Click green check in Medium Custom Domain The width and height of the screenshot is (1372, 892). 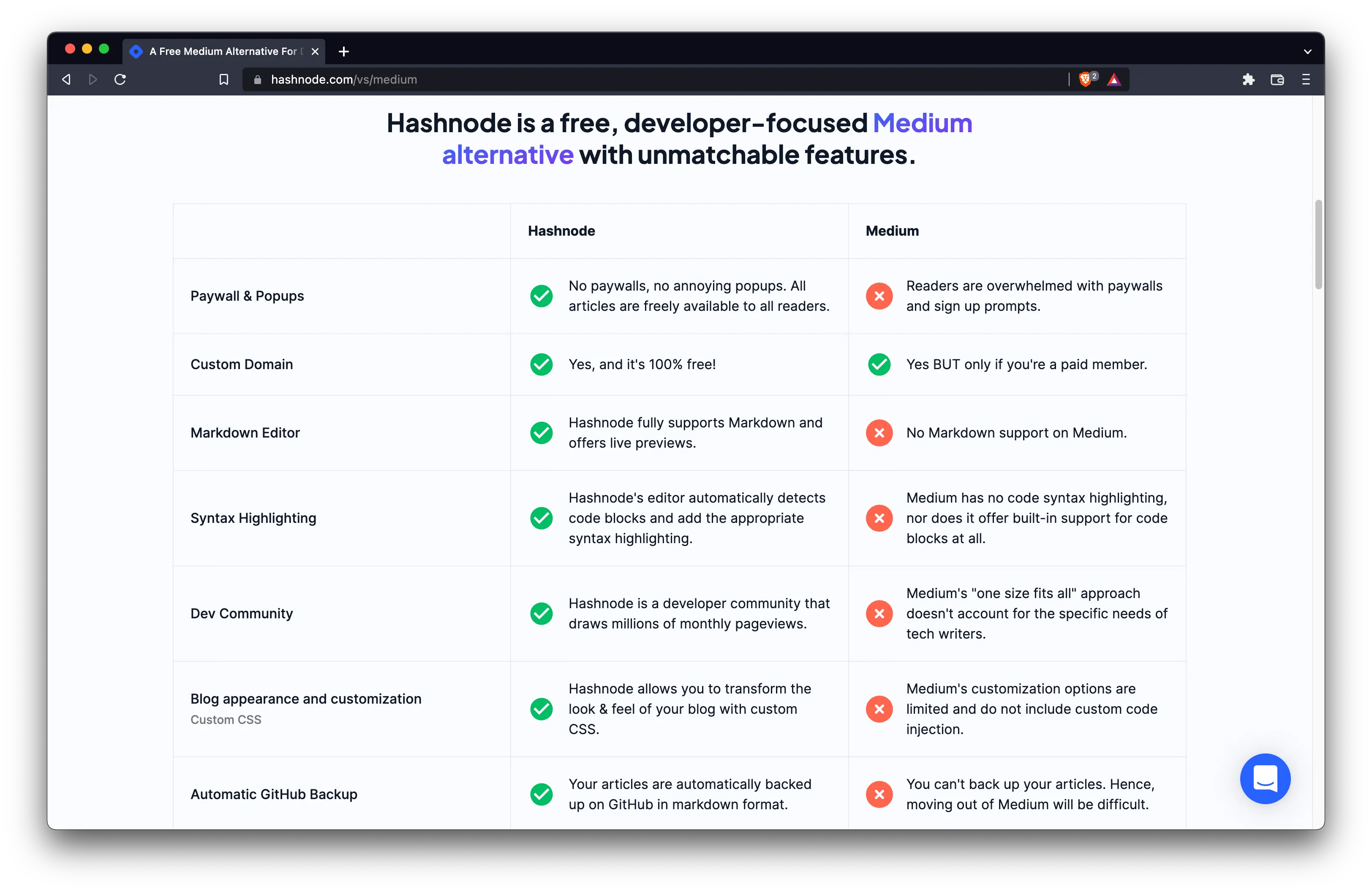pos(879,364)
